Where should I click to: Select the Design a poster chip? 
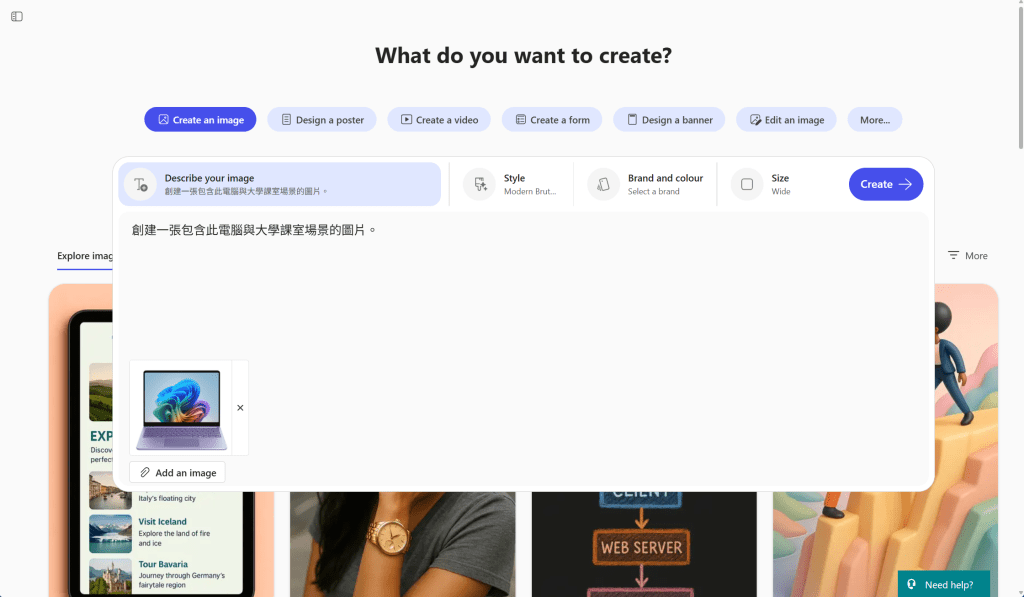click(x=322, y=120)
